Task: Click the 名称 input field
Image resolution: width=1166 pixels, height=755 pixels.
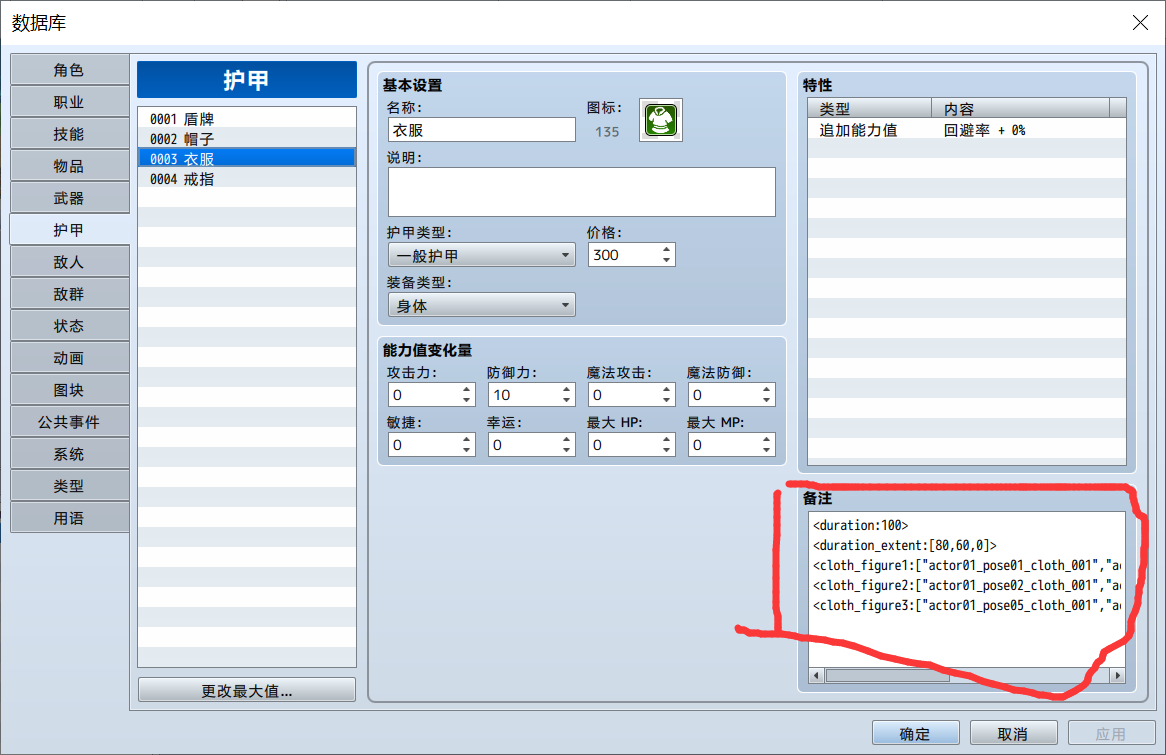Action: 481,130
